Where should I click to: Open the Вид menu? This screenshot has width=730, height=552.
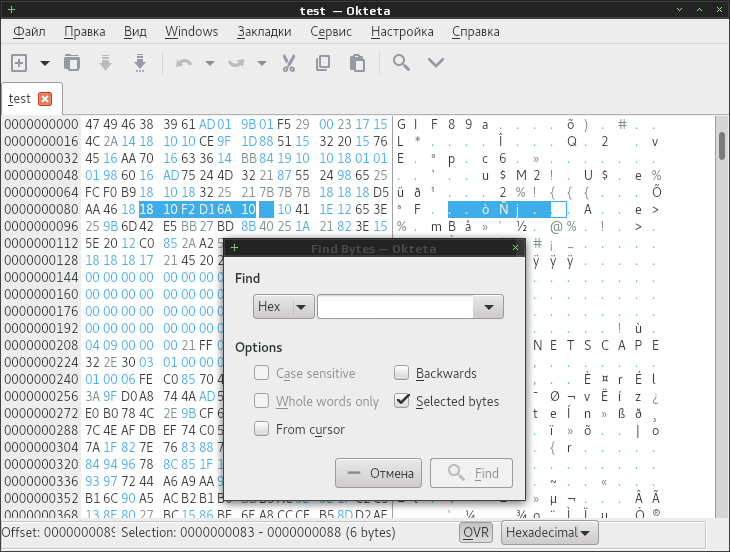click(135, 32)
